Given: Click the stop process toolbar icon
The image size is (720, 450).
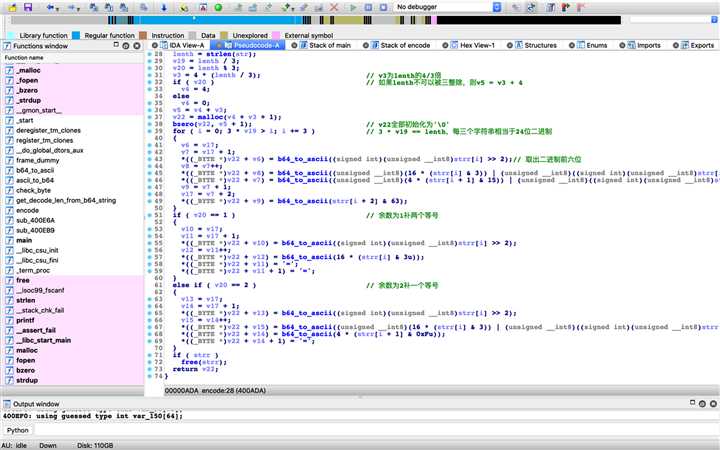Looking at the screenshot, I should click(x=383, y=7).
